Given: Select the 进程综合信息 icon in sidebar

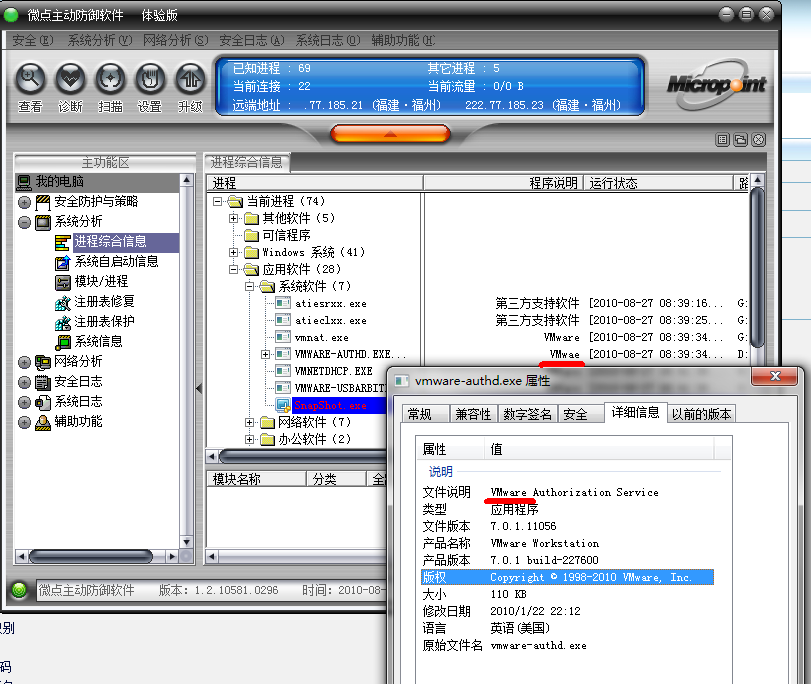Looking at the screenshot, I should click(x=63, y=242).
